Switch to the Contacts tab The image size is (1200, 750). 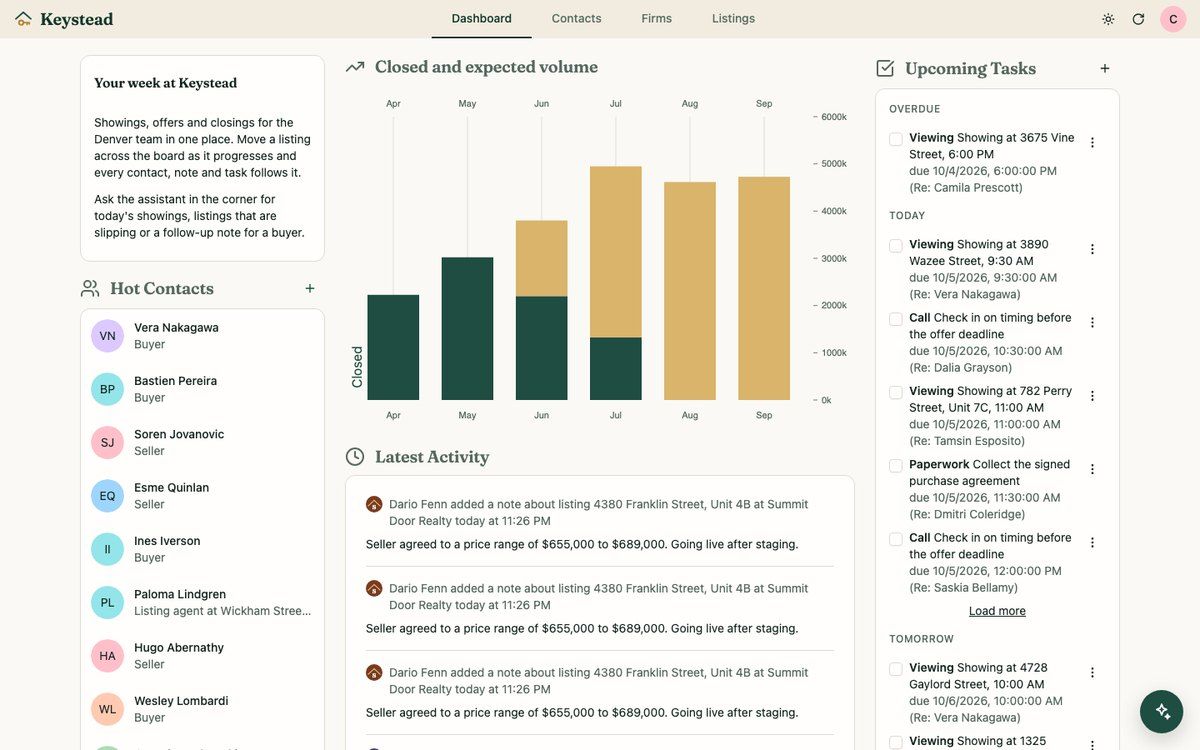tap(576, 19)
